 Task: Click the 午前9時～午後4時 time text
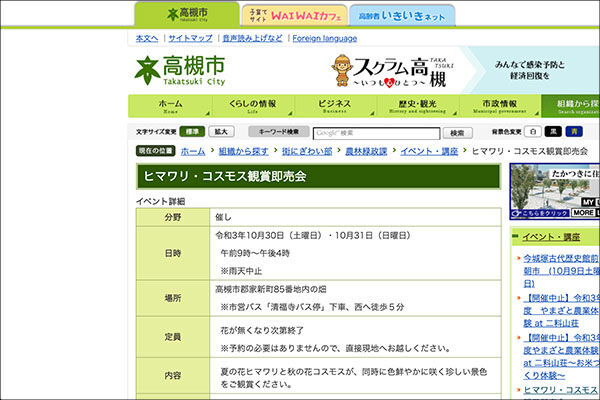255,253
